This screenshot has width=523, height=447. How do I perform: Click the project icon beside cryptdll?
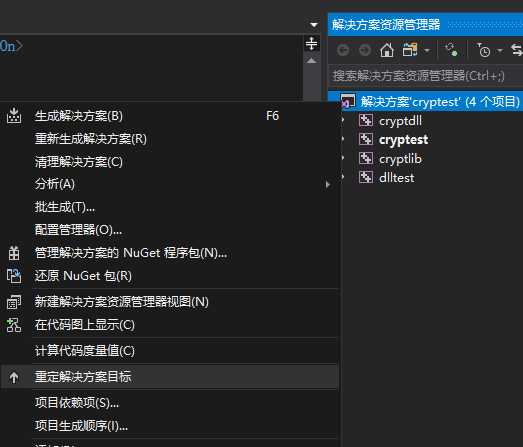[x=366, y=120]
